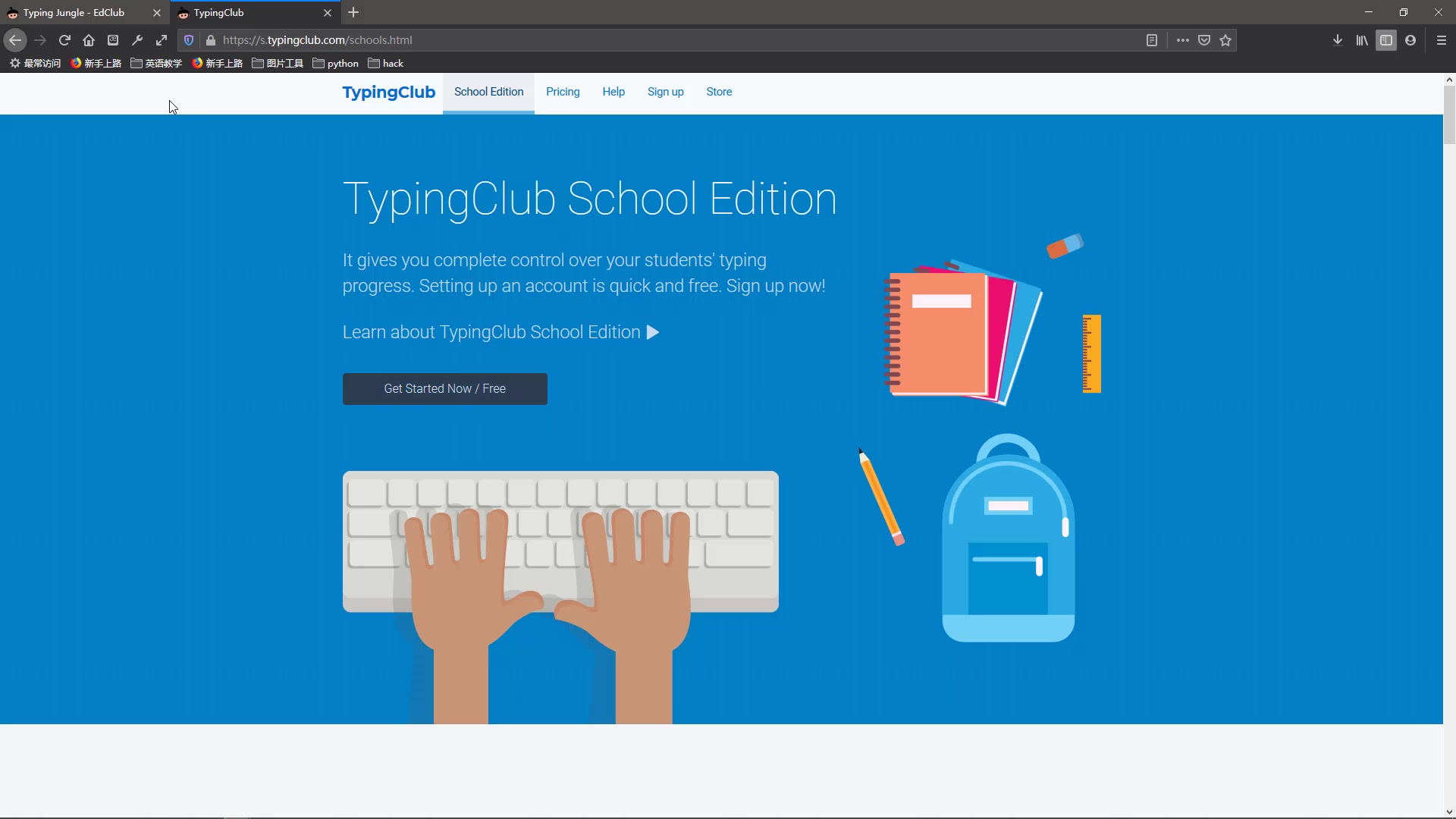Viewport: 1456px width, 819px height.
Task: Open the Pricing page
Action: click(563, 92)
